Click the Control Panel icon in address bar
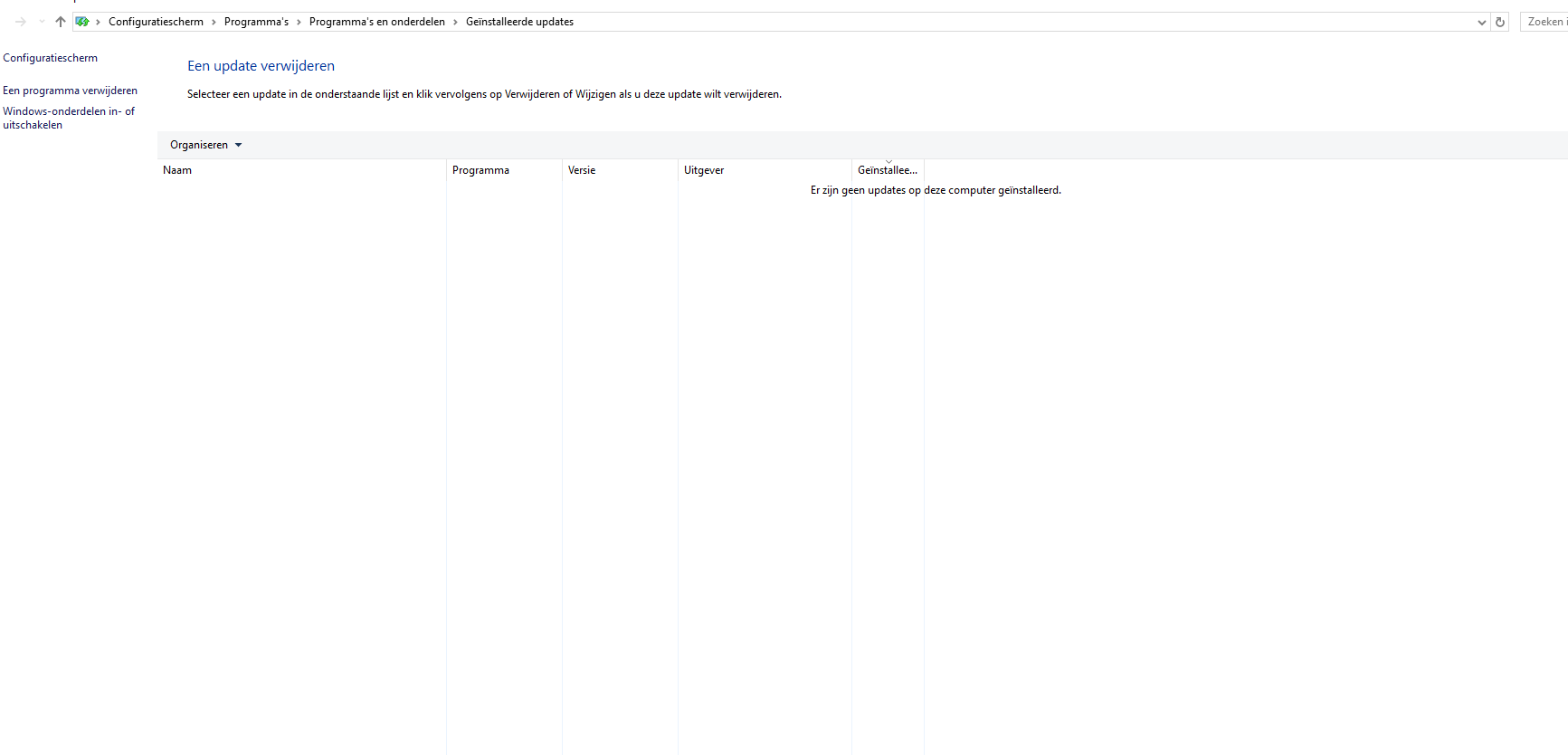This screenshot has height=755, width=1568. coord(82,22)
